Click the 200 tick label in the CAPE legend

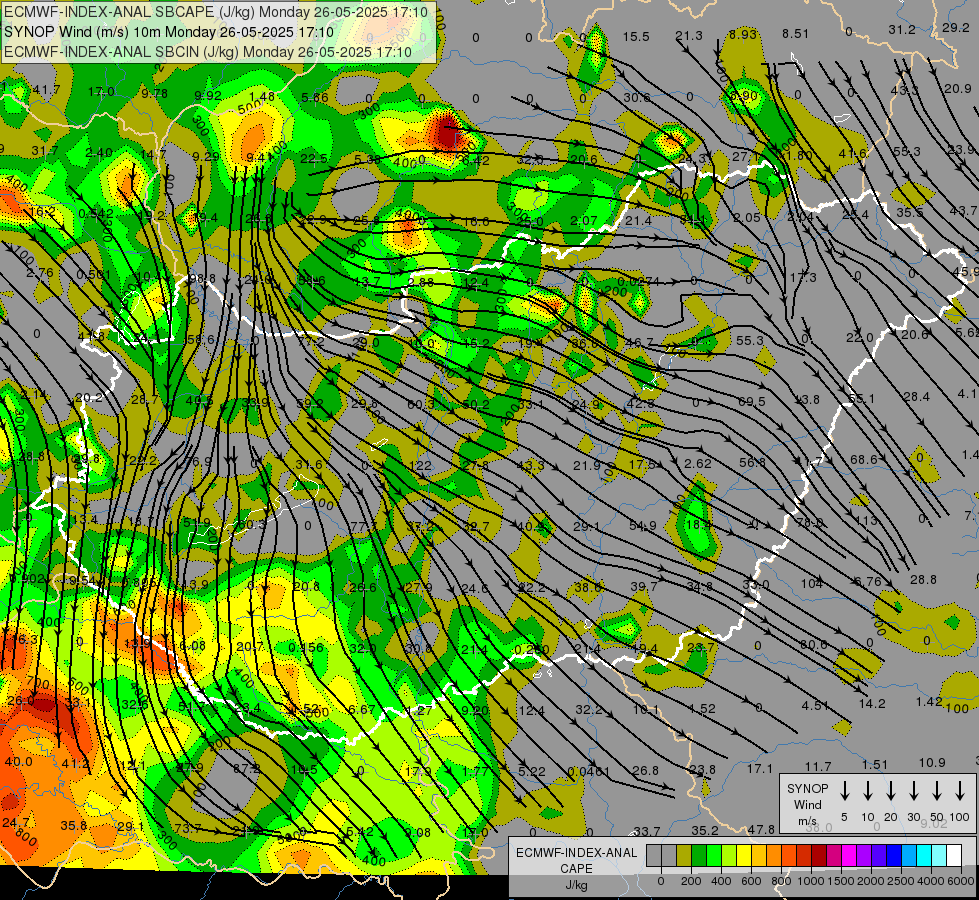691,881
